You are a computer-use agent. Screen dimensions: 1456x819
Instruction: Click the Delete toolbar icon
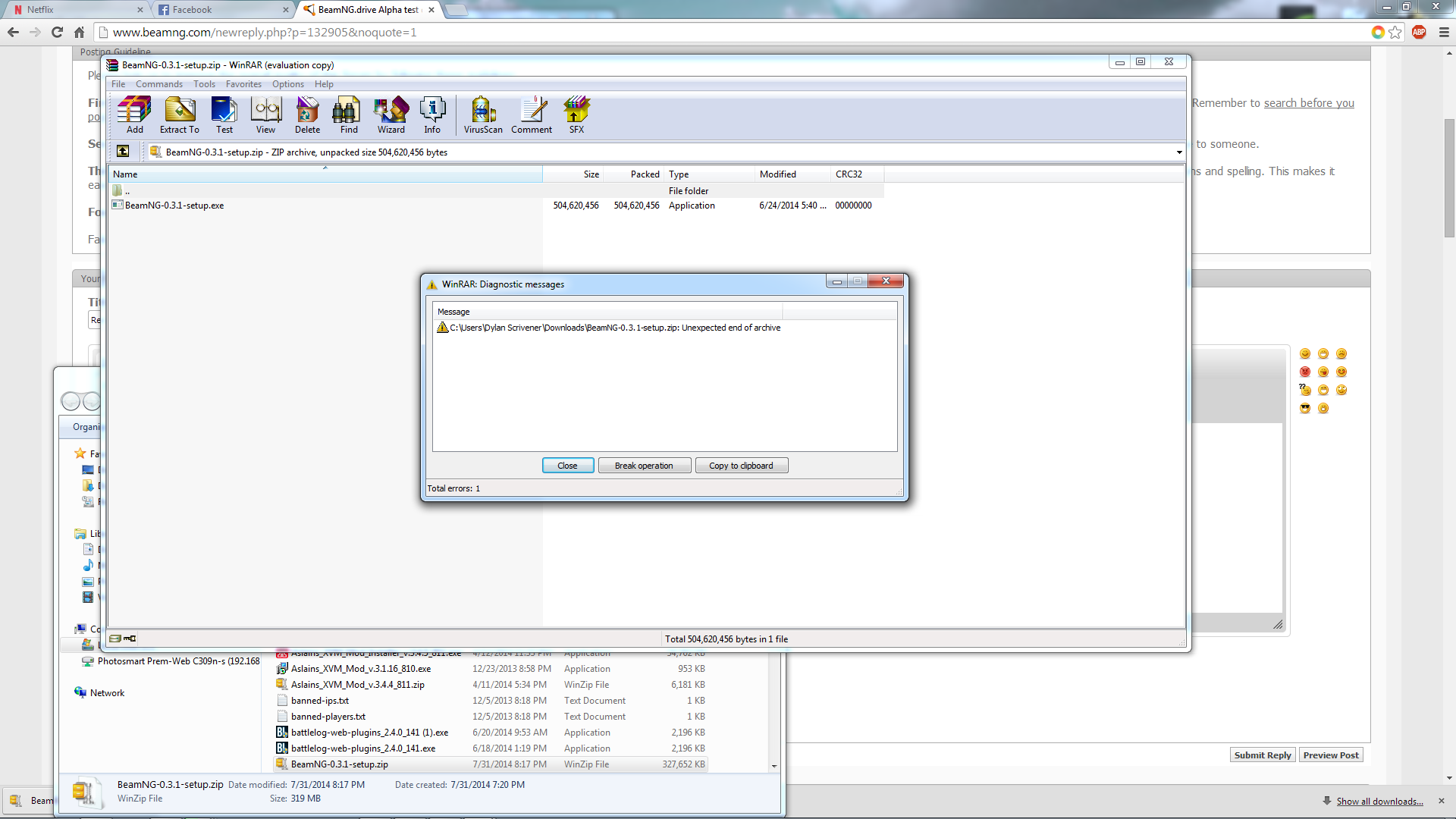(x=307, y=115)
